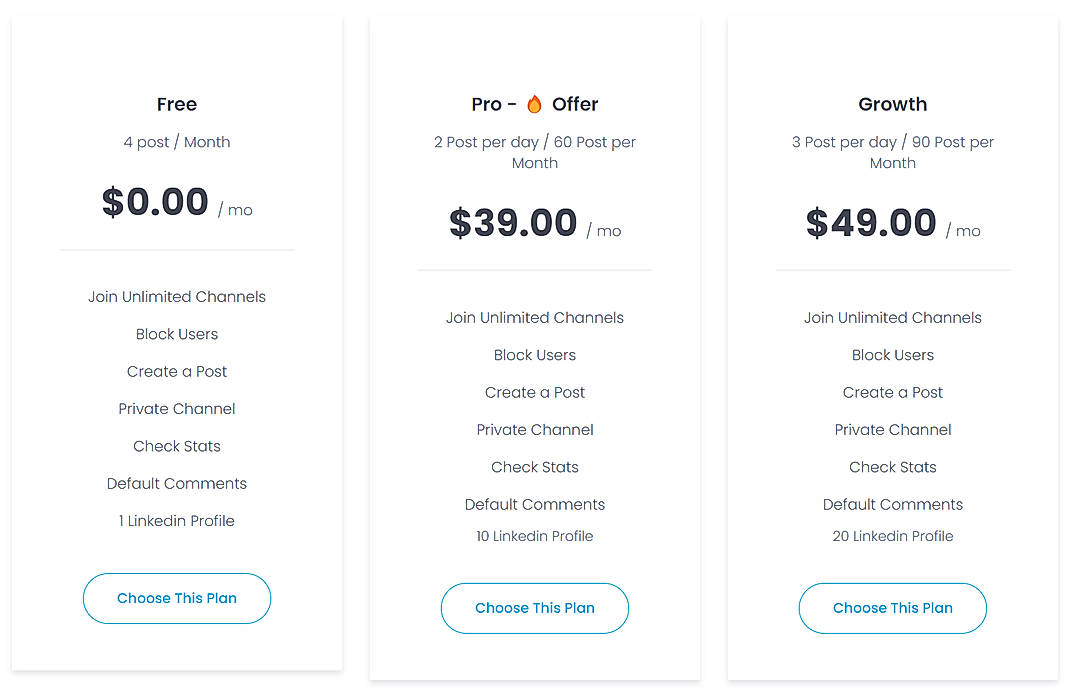Screen dimensions: 1070x692
Task: Click Create a Post under the Growth plan
Action: pyautogui.click(x=892, y=392)
